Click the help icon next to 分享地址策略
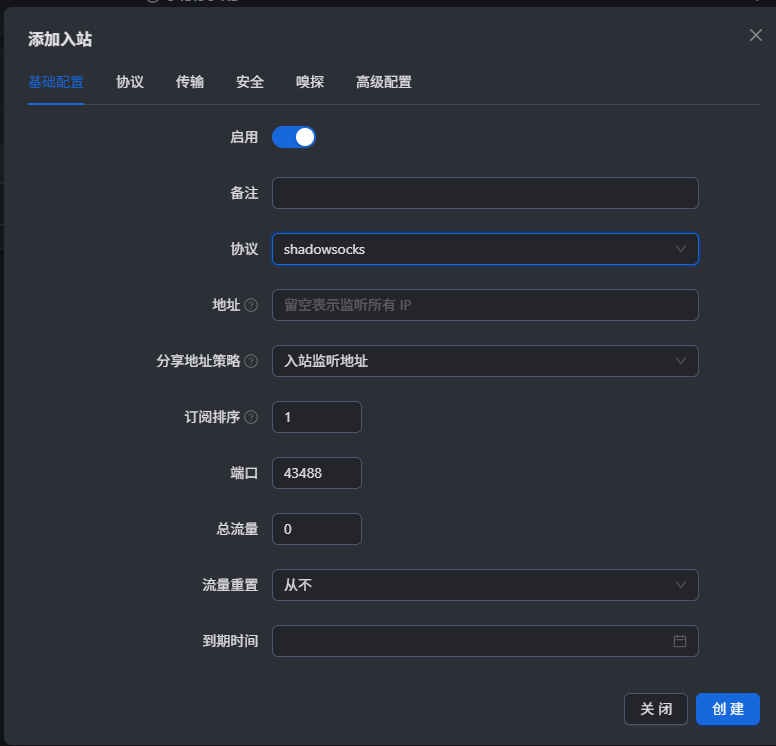The image size is (776, 746). click(x=251, y=361)
